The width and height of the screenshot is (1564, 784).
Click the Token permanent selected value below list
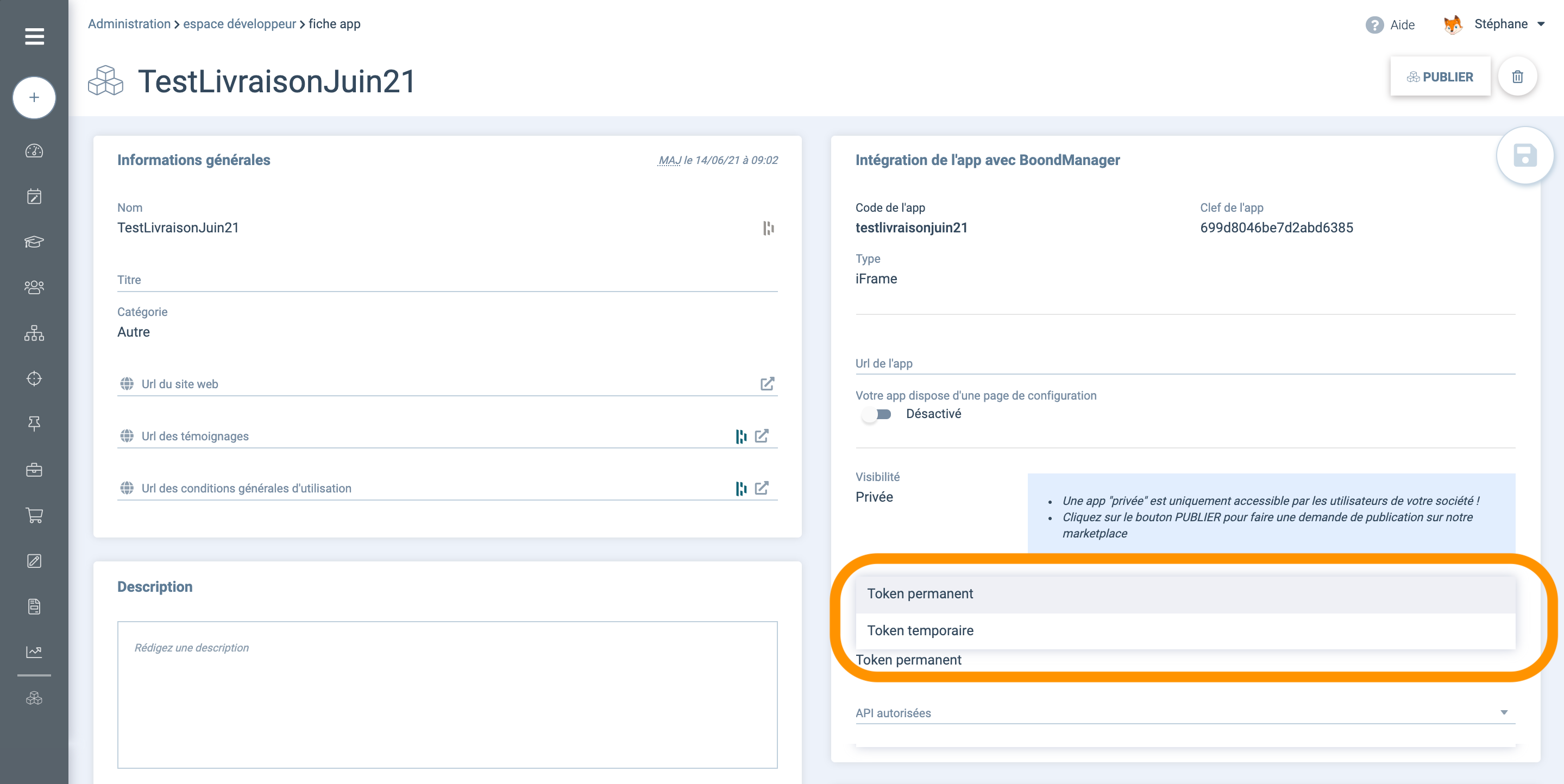tap(908, 660)
